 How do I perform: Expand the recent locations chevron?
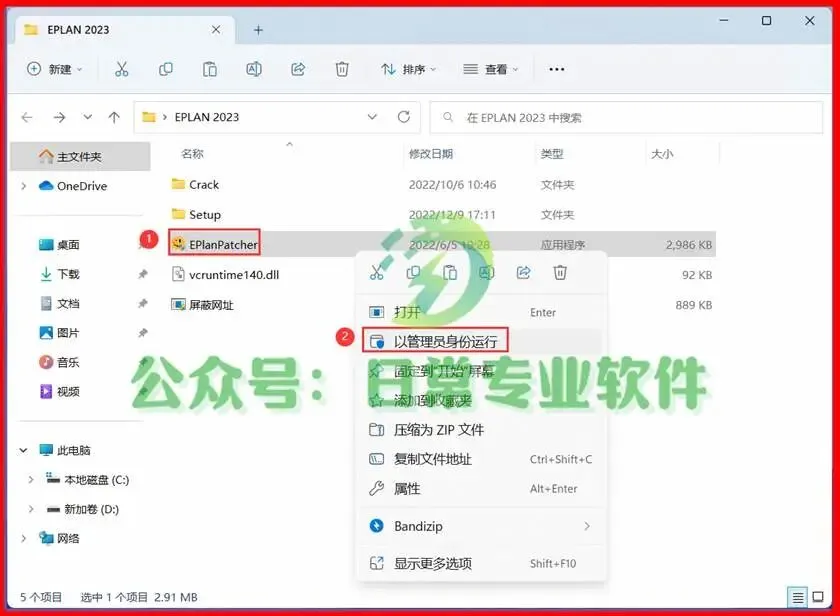[87, 117]
